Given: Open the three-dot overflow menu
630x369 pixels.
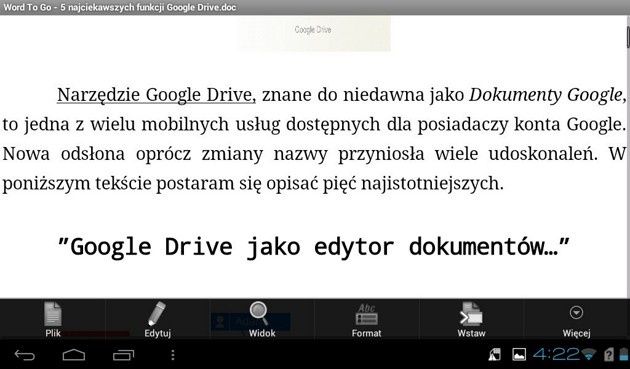Looking at the screenshot, I should pos(173,355).
